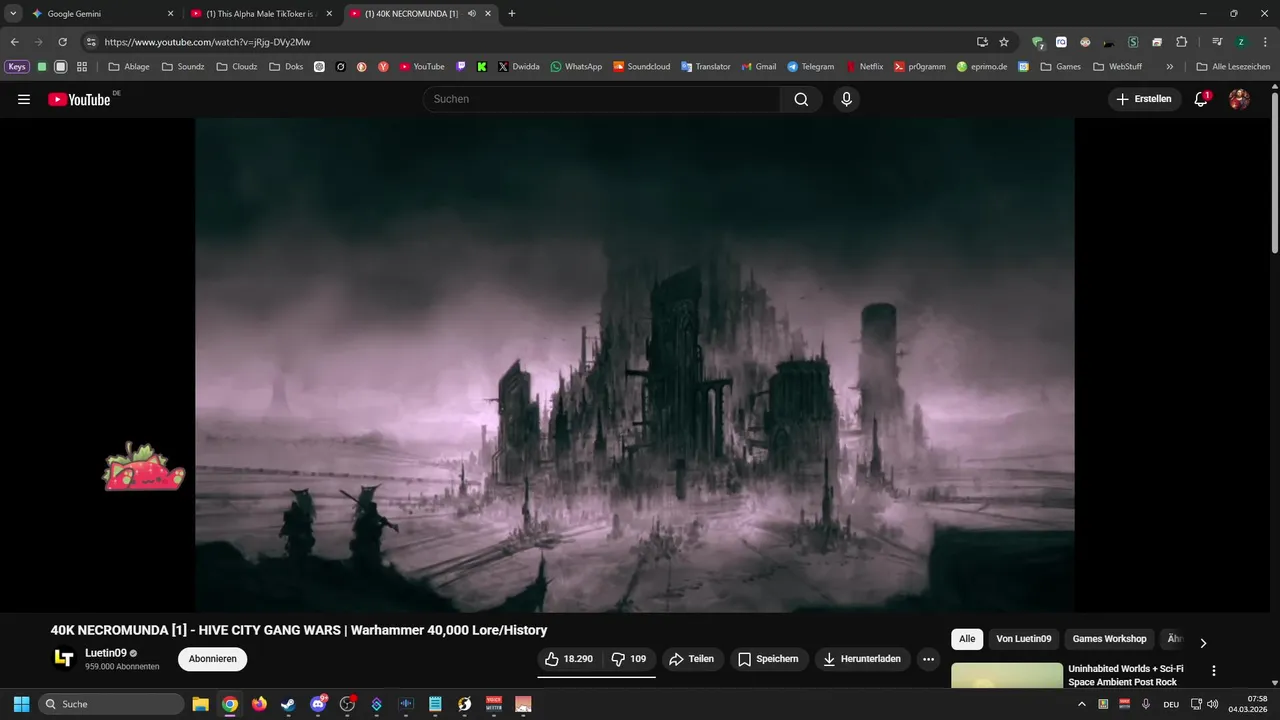Download video with Herunterladen
The height and width of the screenshot is (720, 1280).
click(x=863, y=659)
